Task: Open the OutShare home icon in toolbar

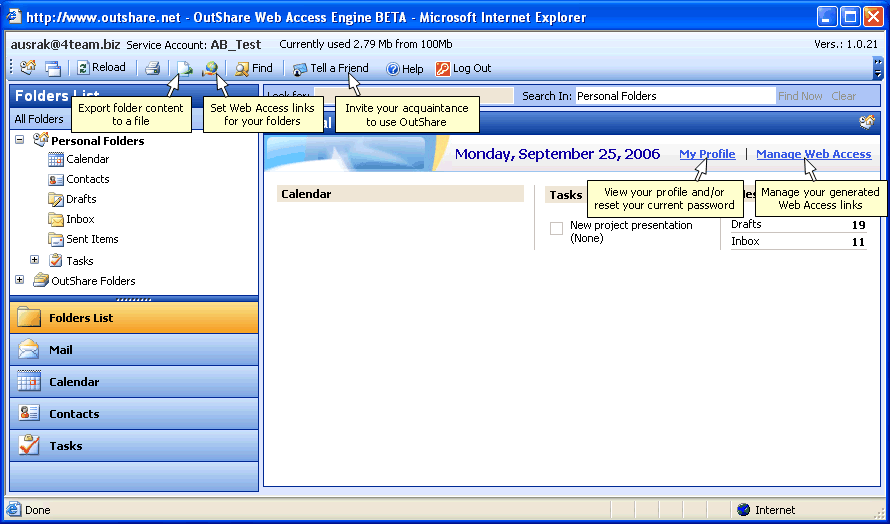Action: pyautogui.click(x=28, y=68)
